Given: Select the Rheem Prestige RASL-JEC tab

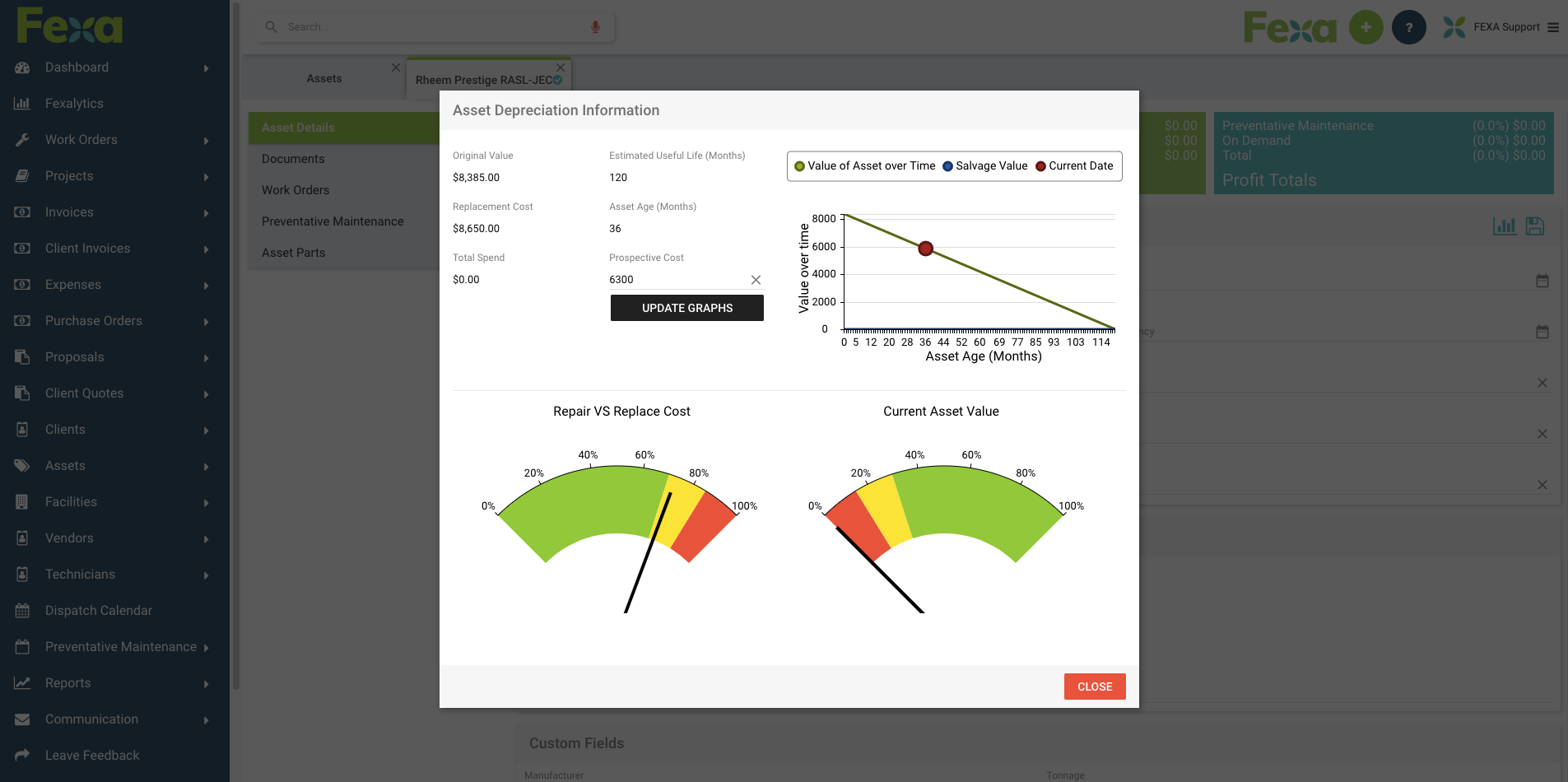Looking at the screenshot, I should click(x=484, y=80).
